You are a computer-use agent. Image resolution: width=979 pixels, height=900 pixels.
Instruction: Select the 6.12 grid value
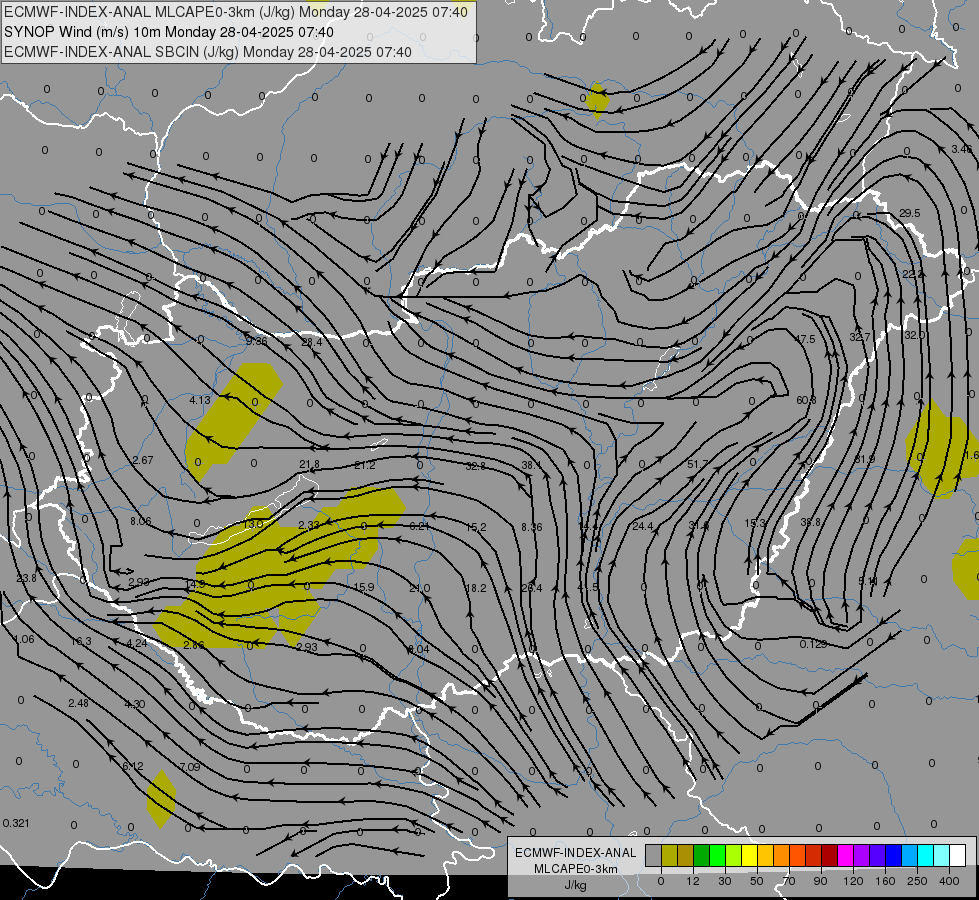click(133, 766)
